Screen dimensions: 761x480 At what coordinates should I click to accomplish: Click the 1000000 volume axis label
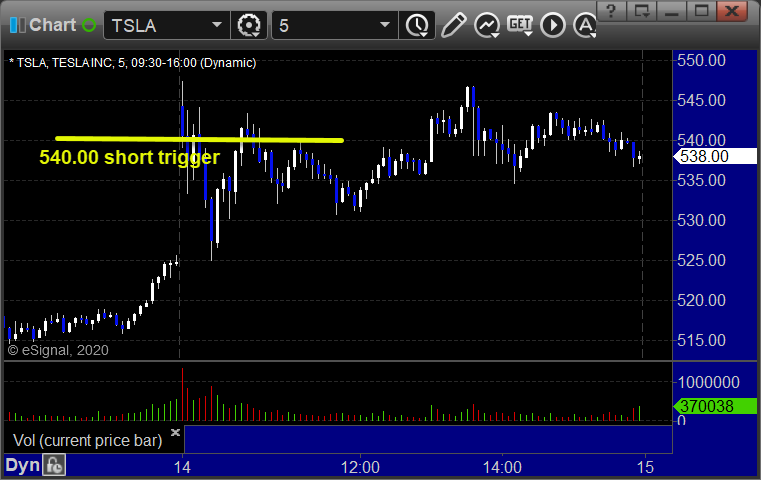[709, 382]
